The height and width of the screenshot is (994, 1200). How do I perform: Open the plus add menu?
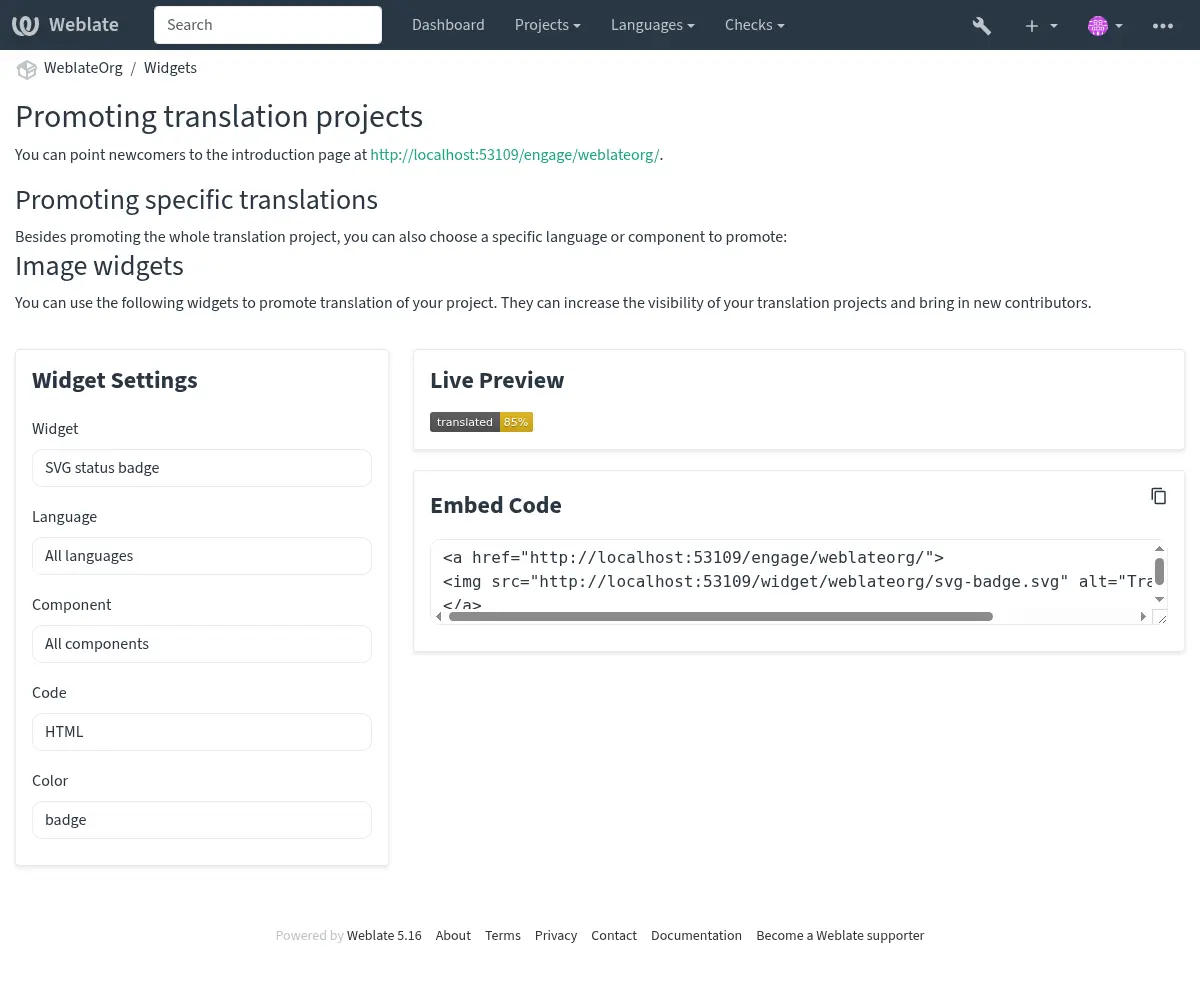(1040, 26)
